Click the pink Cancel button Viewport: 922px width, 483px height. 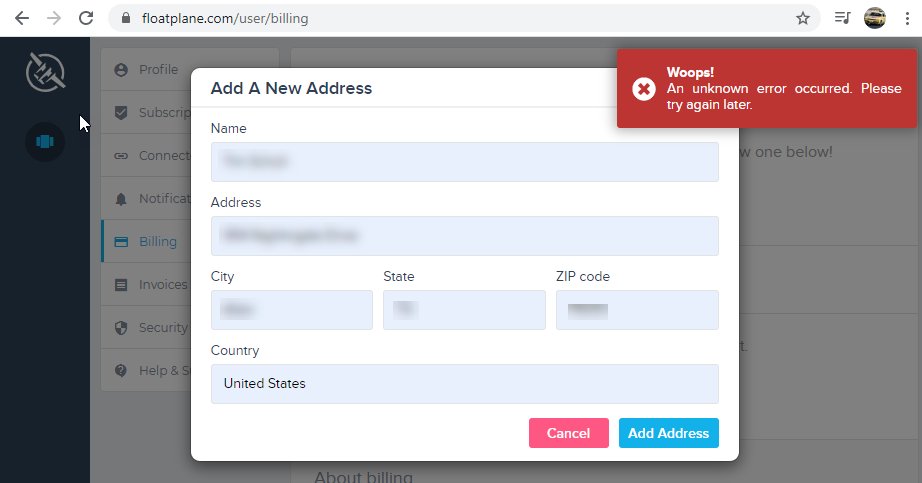(x=569, y=433)
